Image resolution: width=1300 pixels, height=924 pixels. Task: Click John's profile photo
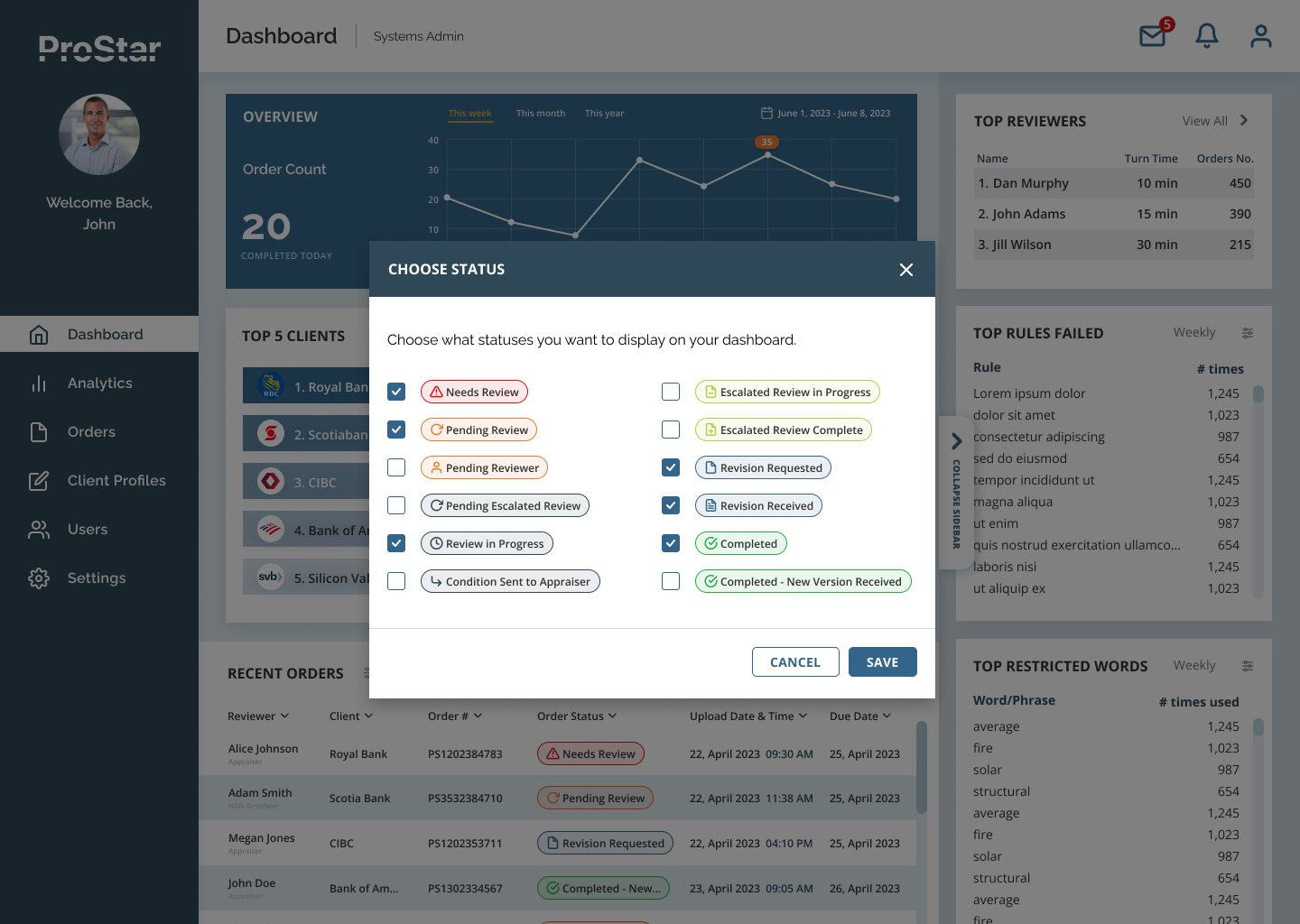point(99,134)
